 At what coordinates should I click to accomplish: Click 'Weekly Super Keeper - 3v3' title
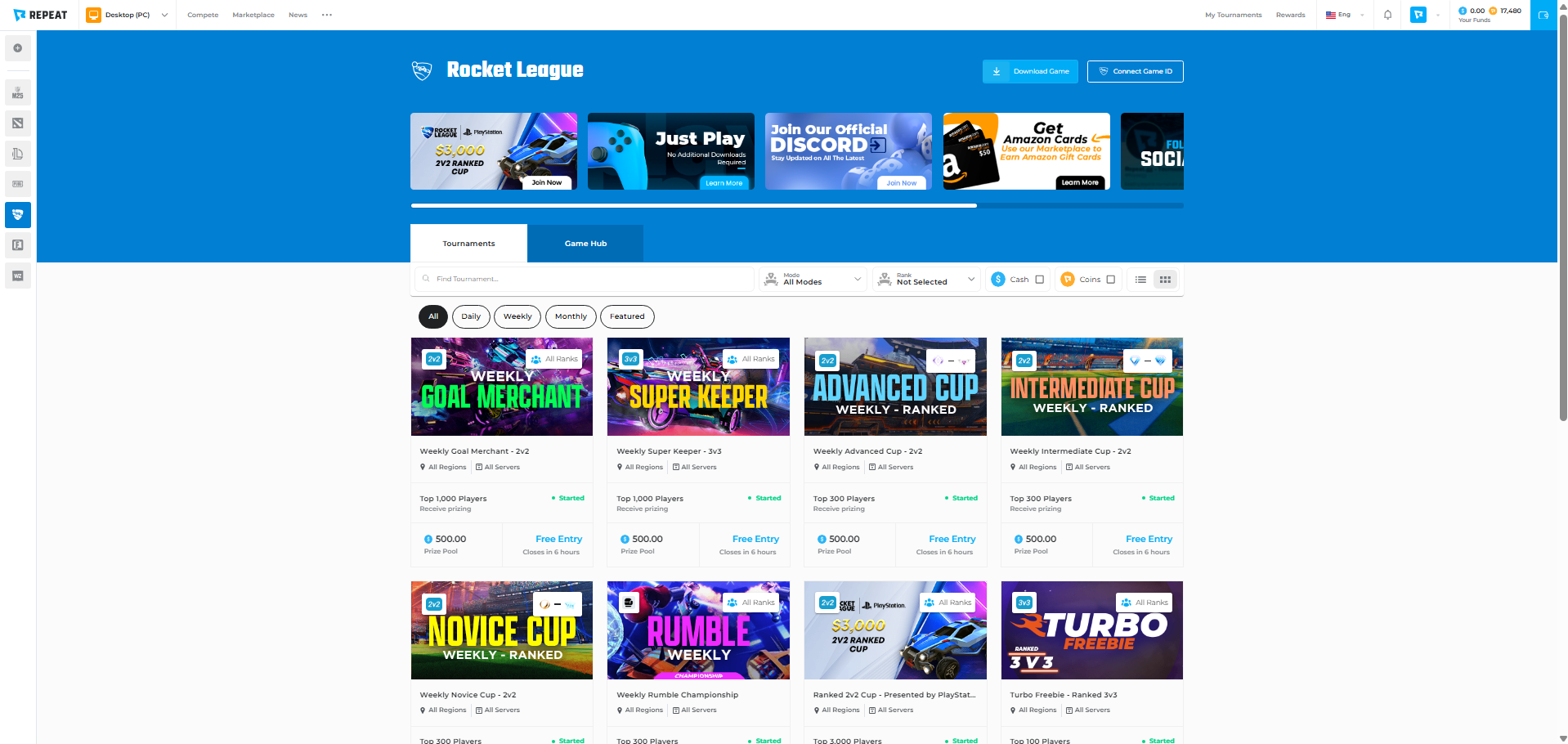[x=669, y=451]
